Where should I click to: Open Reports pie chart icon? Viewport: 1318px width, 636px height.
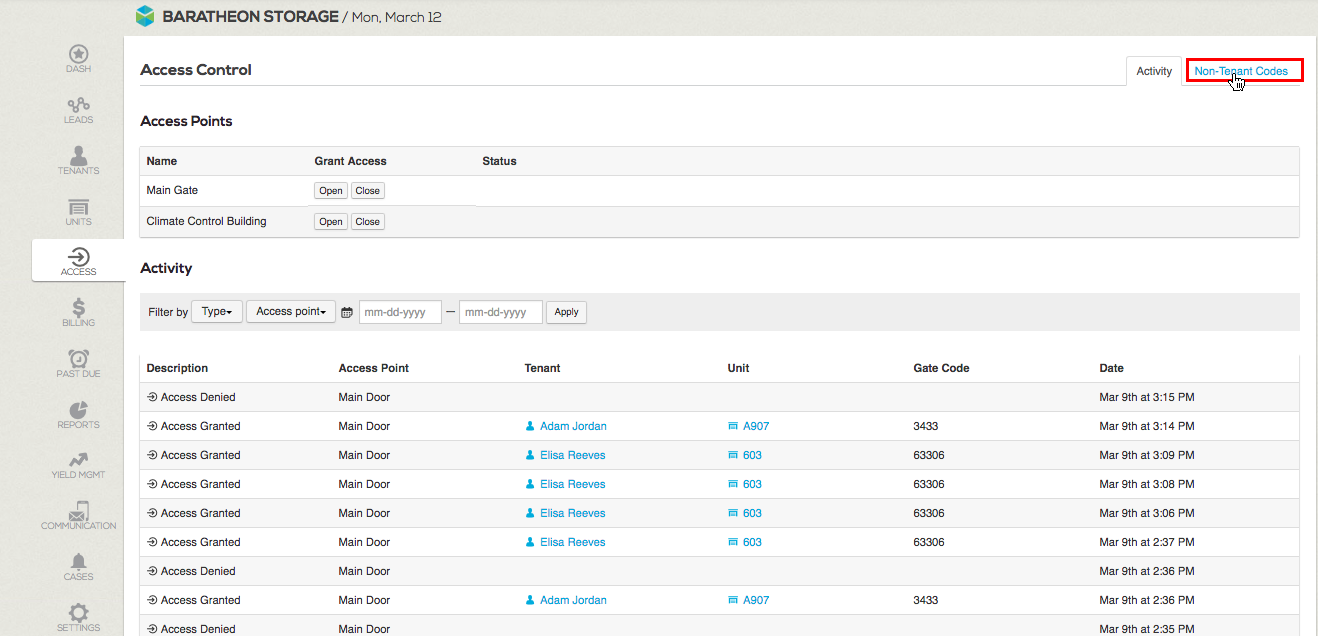tap(78, 411)
